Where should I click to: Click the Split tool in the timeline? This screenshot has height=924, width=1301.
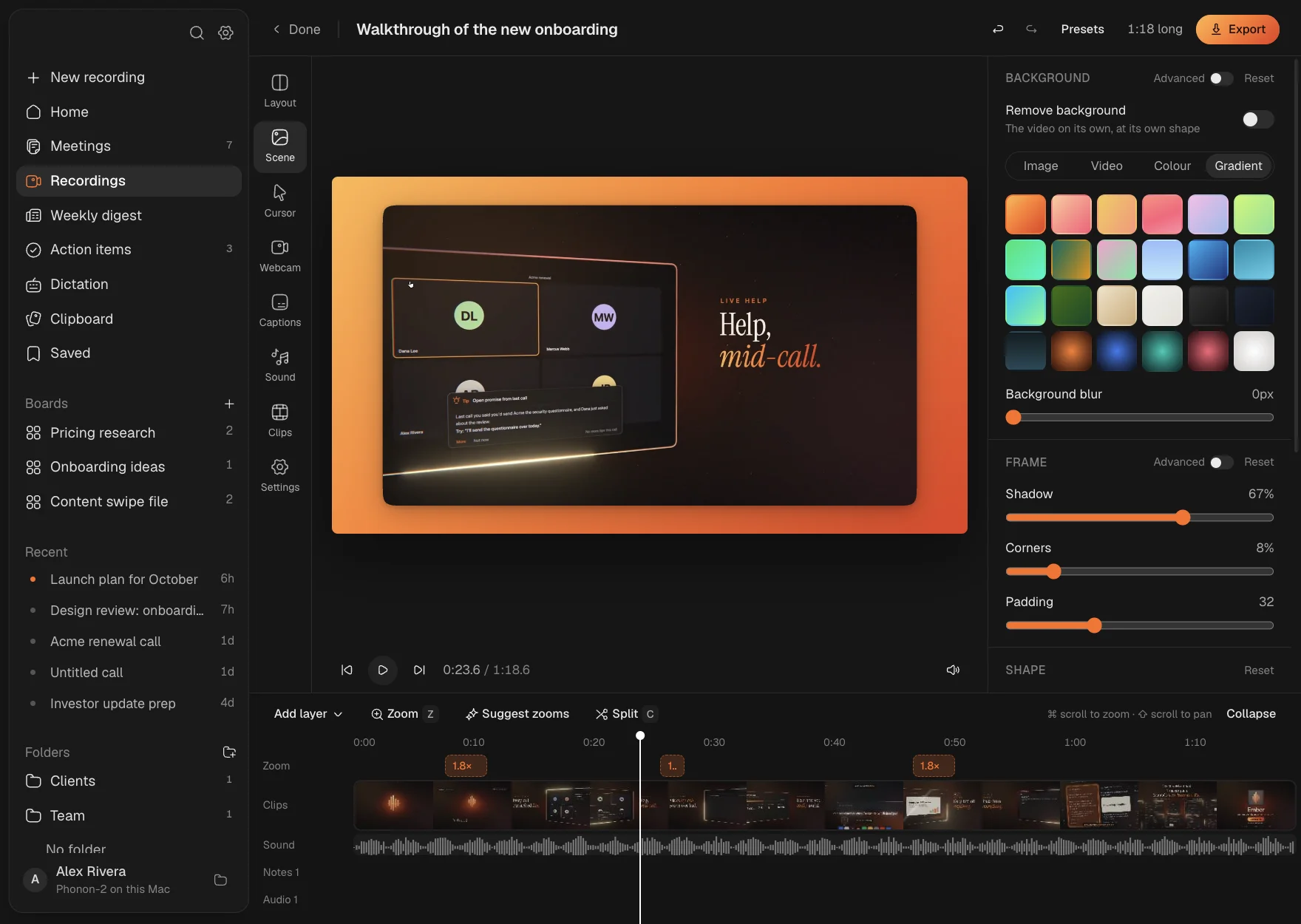(625, 713)
